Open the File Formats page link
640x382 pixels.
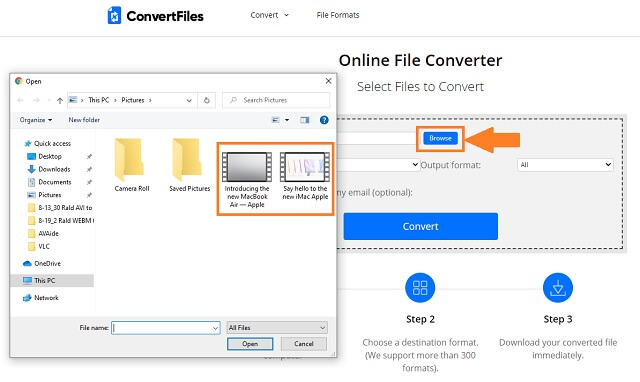(x=338, y=15)
